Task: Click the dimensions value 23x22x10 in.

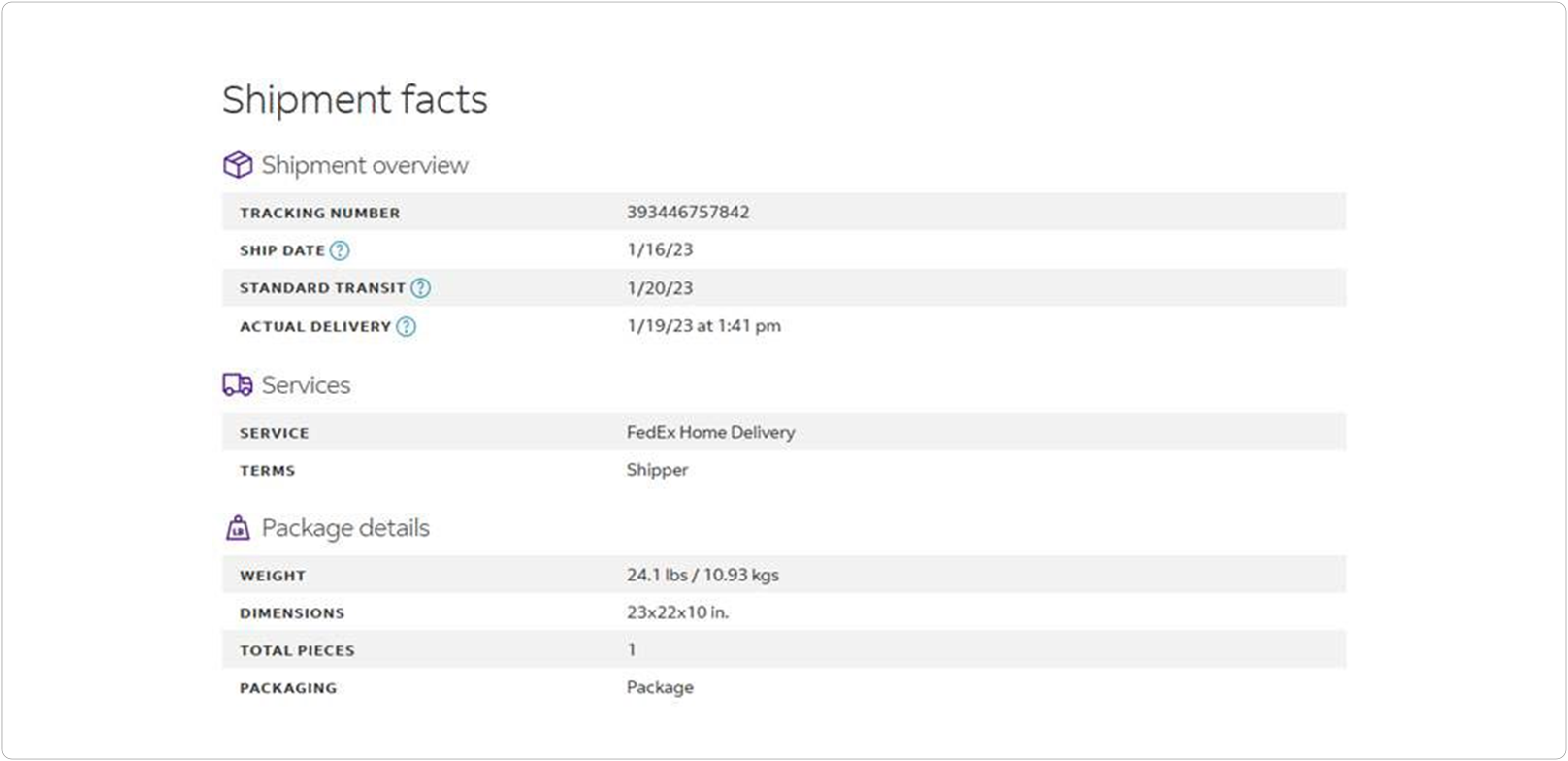Action: [x=677, y=612]
